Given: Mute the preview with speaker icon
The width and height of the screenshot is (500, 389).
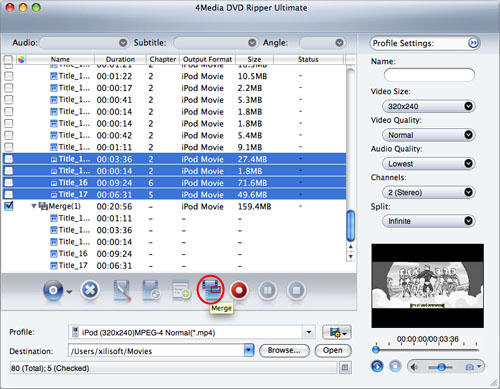Looking at the screenshot, I should tap(414, 367).
